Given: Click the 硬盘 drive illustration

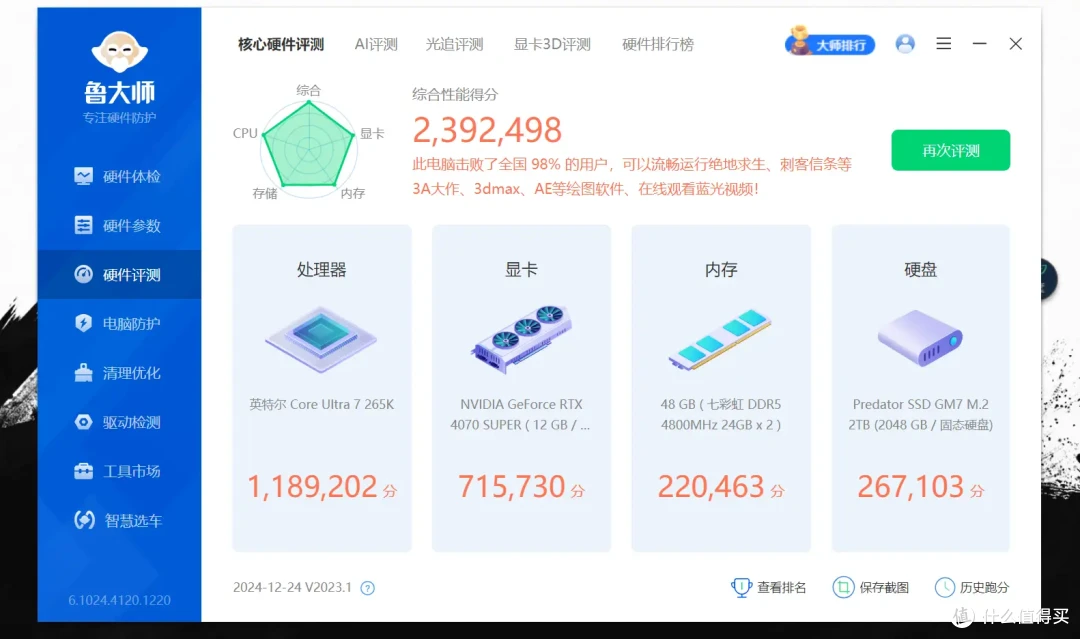Looking at the screenshot, I should coord(920,337).
